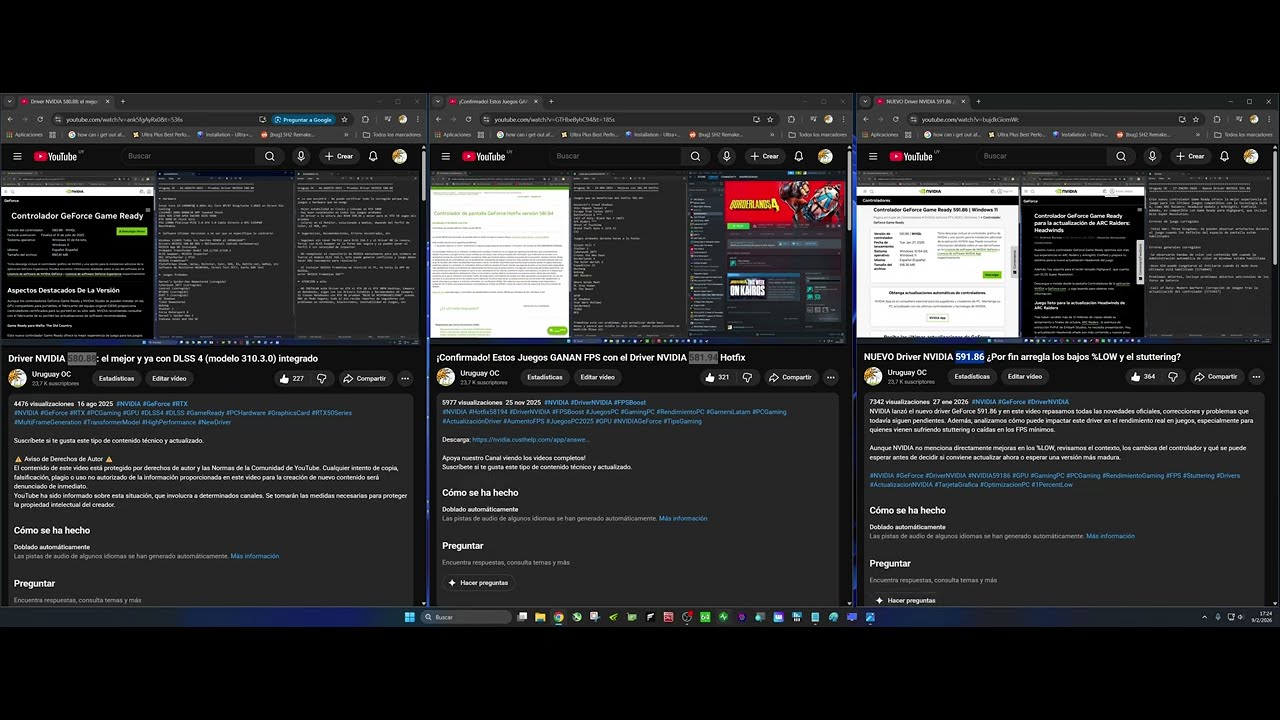The height and width of the screenshot is (720, 1280).
Task: Open tab search dropdown in middle window
Action: coord(436,101)
